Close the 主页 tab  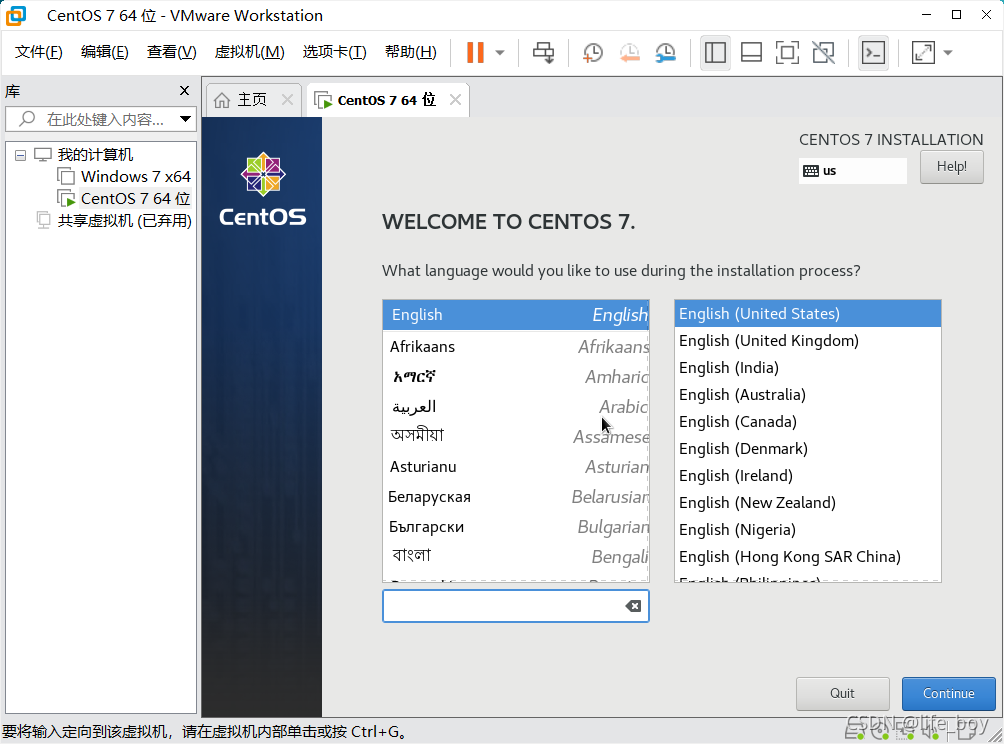click(x=287, y=100)
